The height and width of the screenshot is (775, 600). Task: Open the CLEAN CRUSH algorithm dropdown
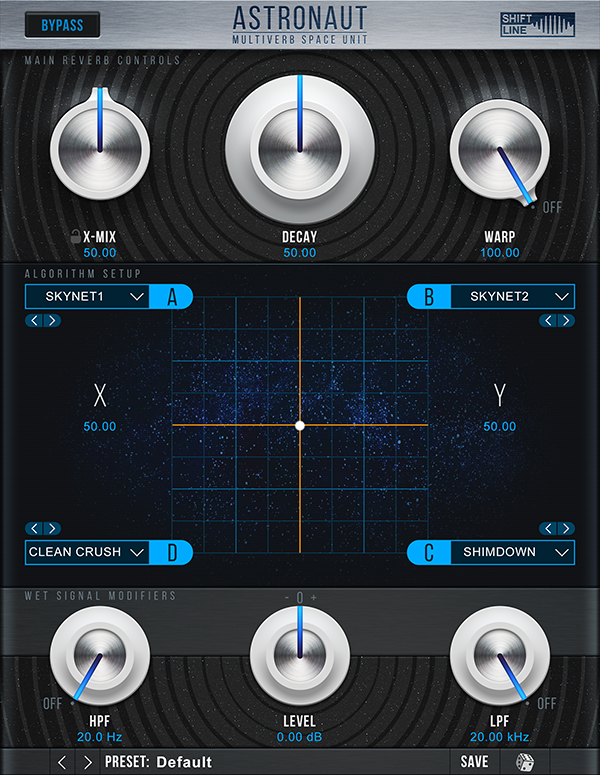click(x=87, y=552)
